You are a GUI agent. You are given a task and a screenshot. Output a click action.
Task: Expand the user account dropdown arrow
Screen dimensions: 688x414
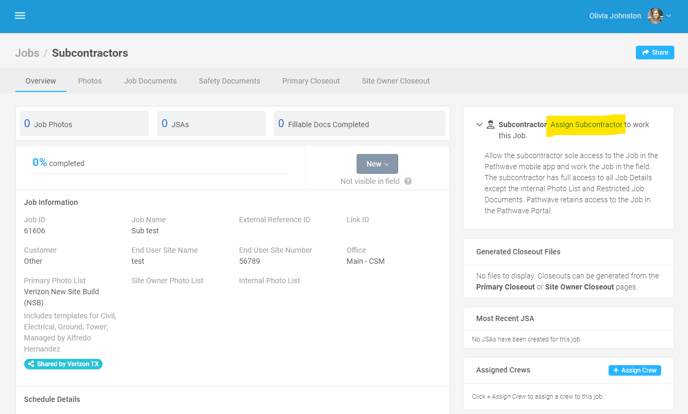(x=669, y=16)
